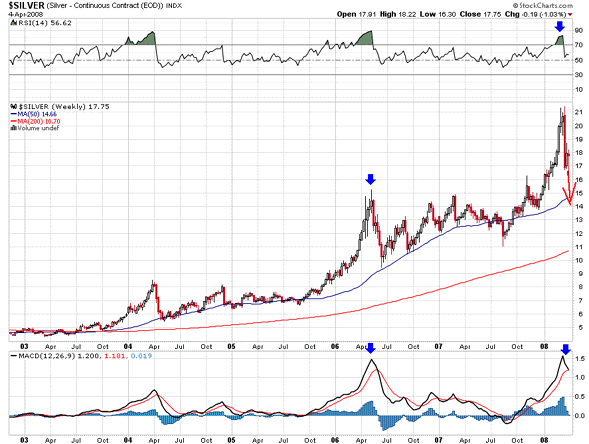Click year 04 label under the price panel
Image resolution: width=589 pixels, height=444 pixels.
pyautogui.click(x=128, y=346)
